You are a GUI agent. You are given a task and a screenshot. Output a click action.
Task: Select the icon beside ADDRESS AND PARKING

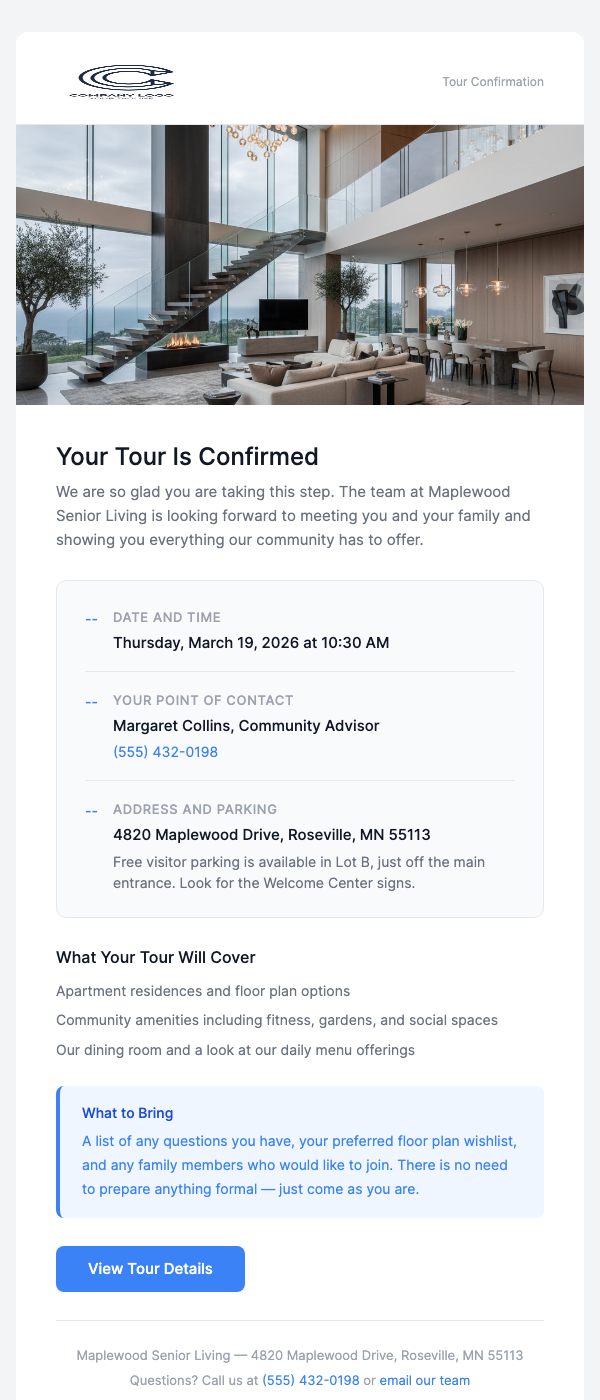tap(91, 810)
